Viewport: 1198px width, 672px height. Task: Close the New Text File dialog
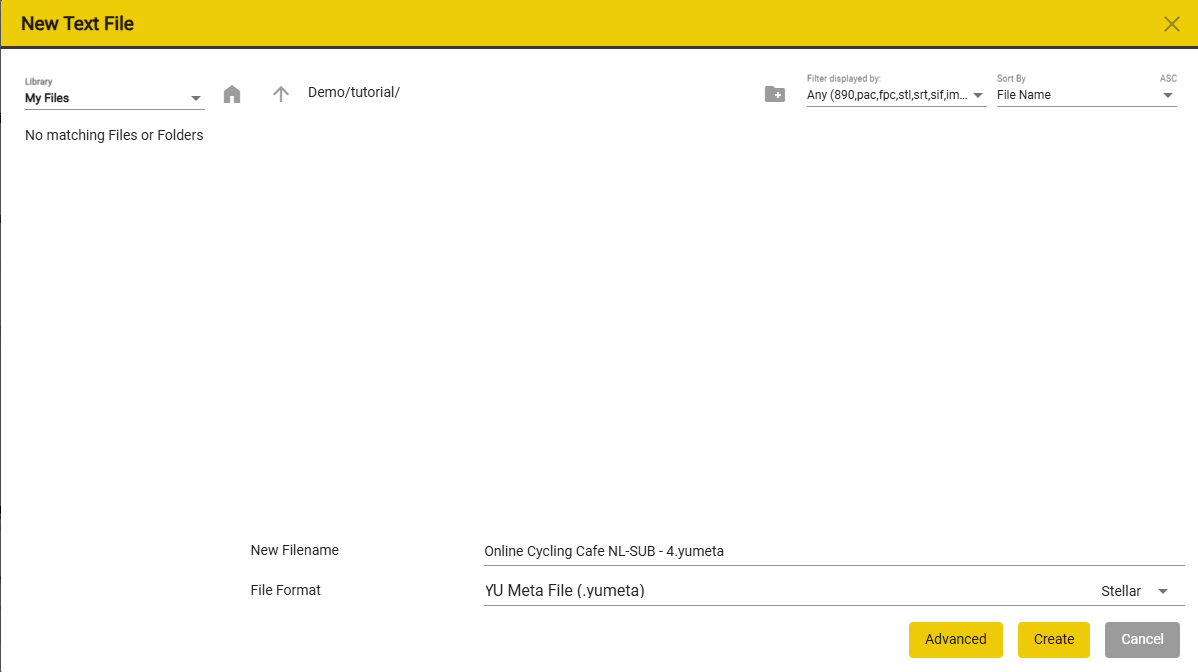click(x=1172, y=24)
